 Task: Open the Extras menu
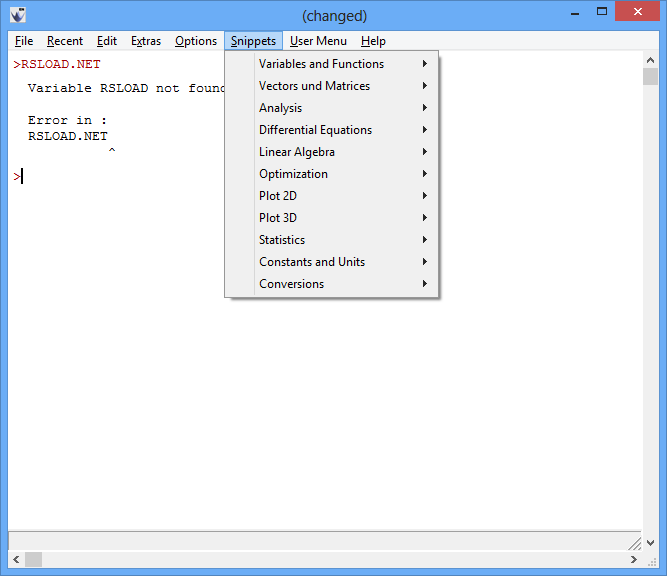pos(145,41)
